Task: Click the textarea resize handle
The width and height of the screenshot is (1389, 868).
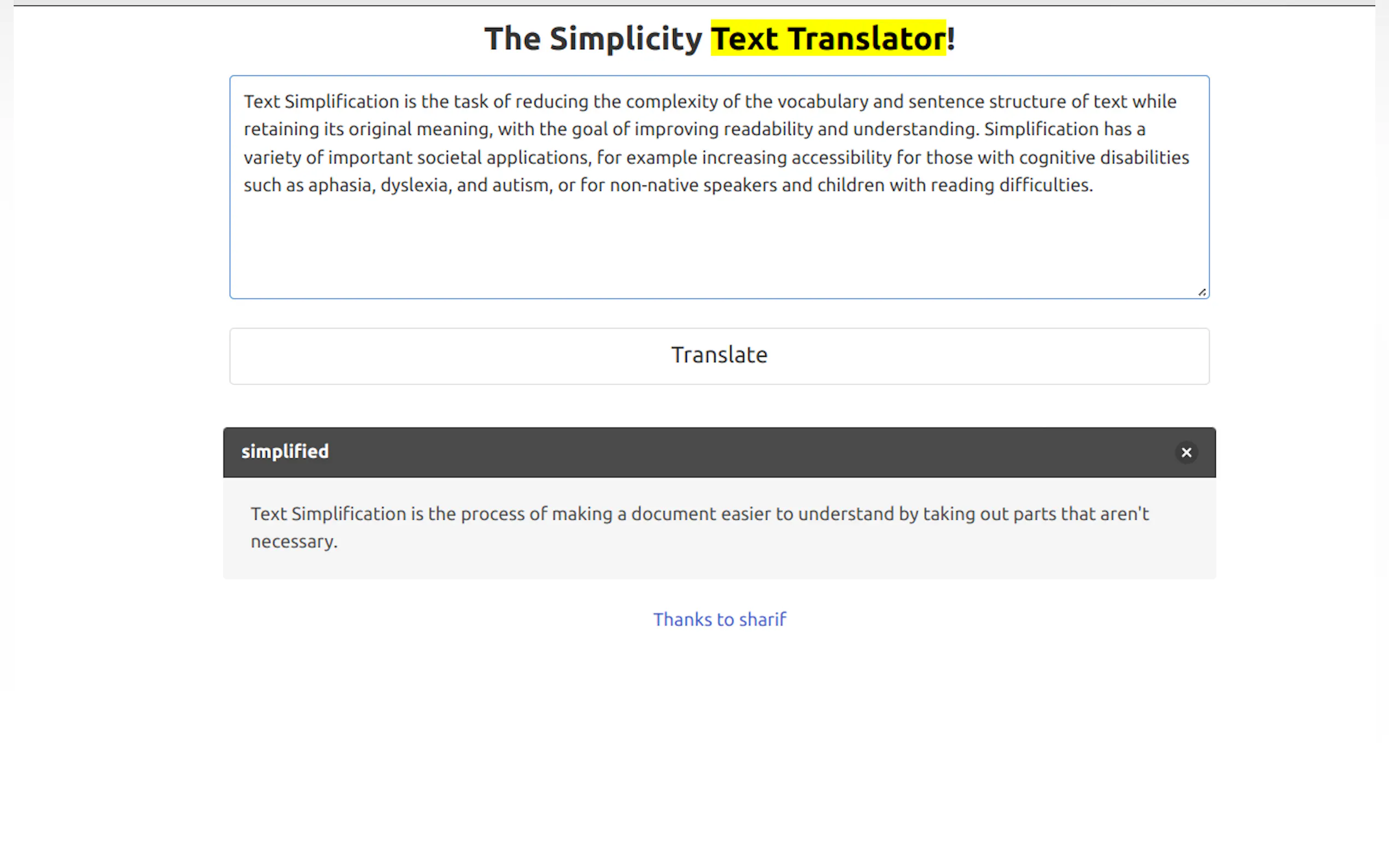Action: 1201,292
